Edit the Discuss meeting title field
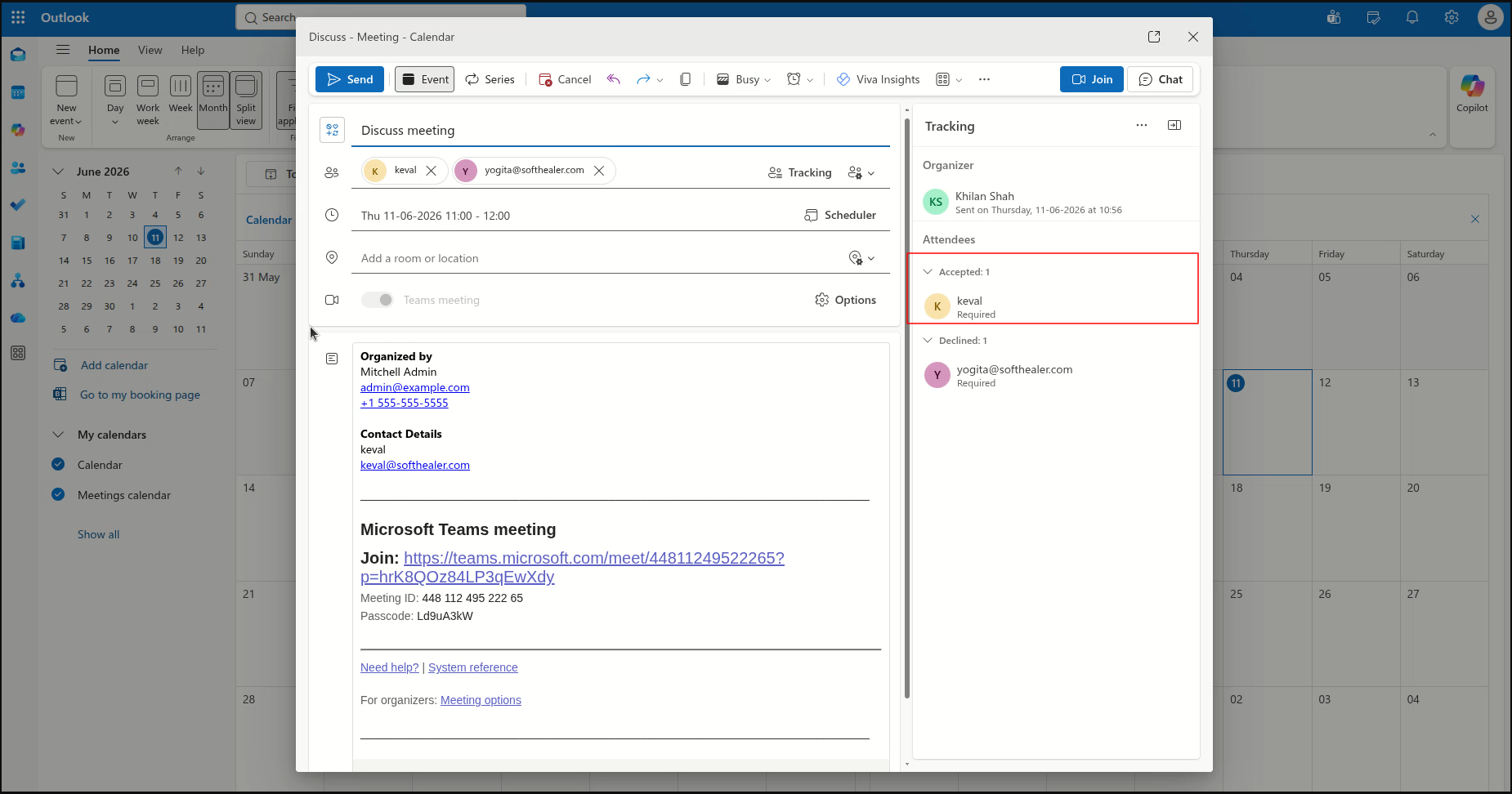 pyautogui.click(x=620, y=130)
